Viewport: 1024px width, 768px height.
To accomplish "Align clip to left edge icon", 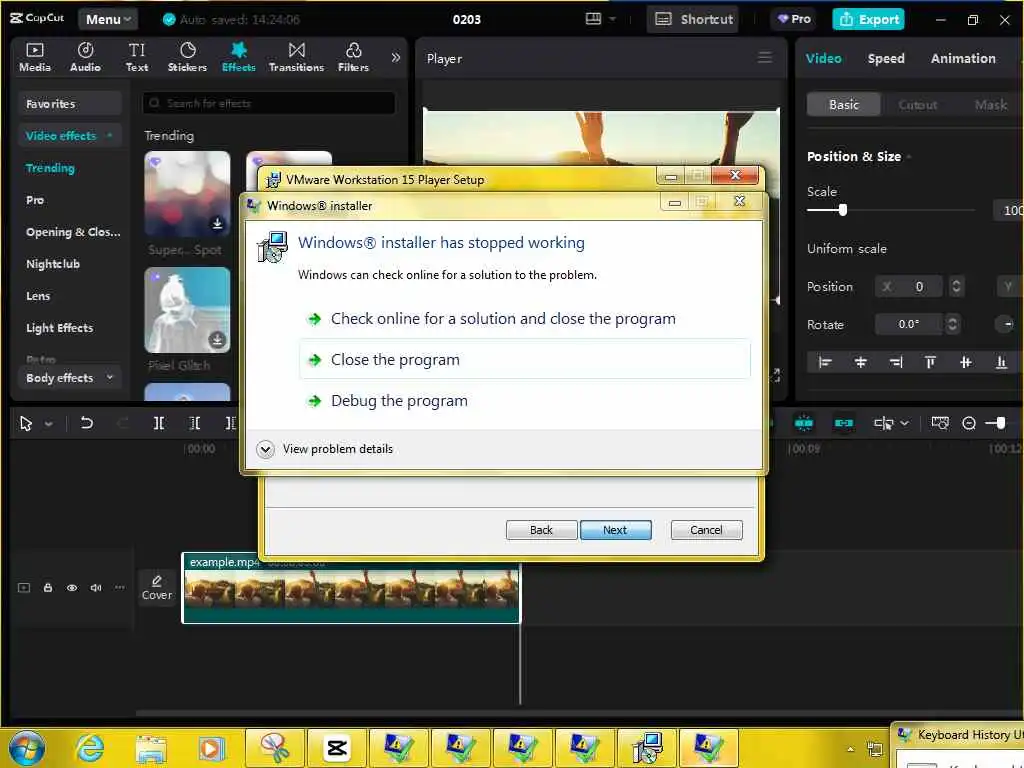I will [x=825, y=362].
